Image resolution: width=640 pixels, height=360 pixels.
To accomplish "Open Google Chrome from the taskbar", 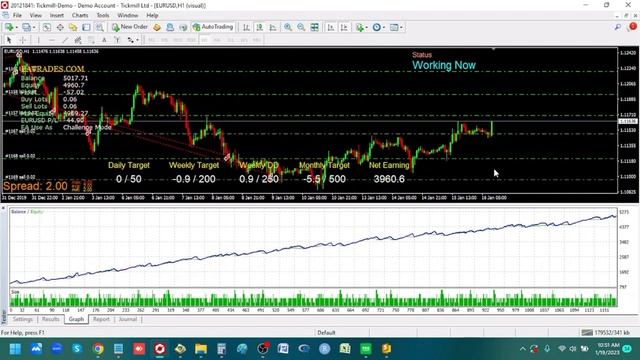I will [98, 349].
